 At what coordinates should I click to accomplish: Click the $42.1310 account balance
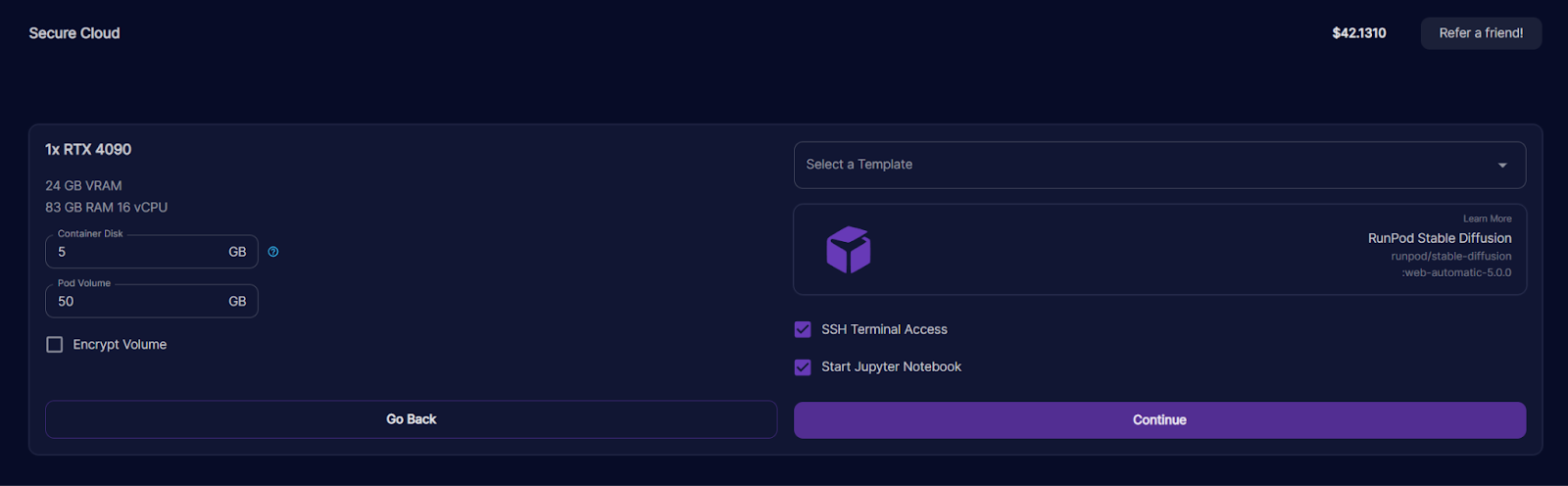coord(1358,33)
